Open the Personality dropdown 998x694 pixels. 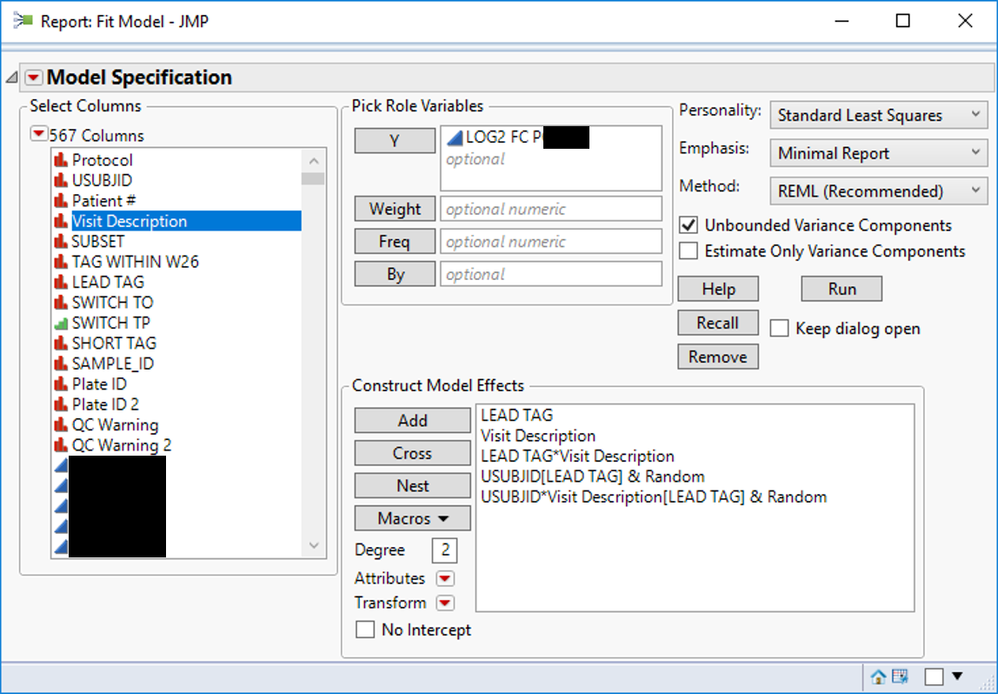[x=877, y=115]
